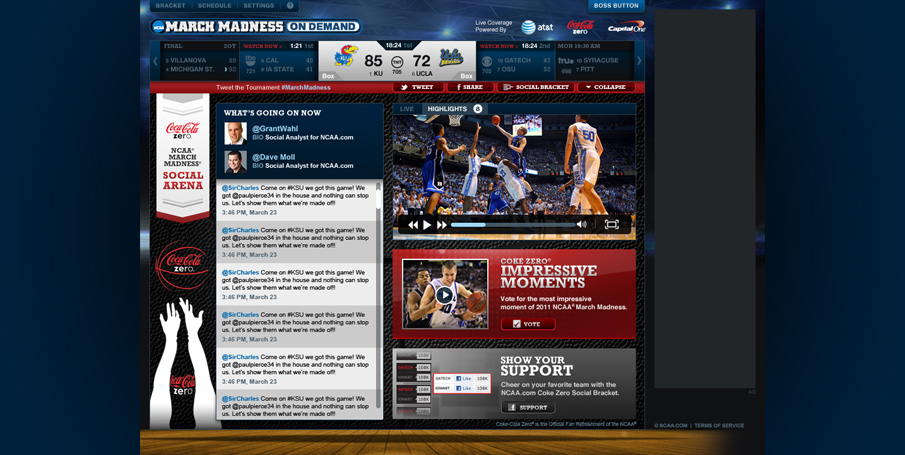Switch to the Live tab
The width and height of the screenshot is (905, 455).
coord(407,109)
